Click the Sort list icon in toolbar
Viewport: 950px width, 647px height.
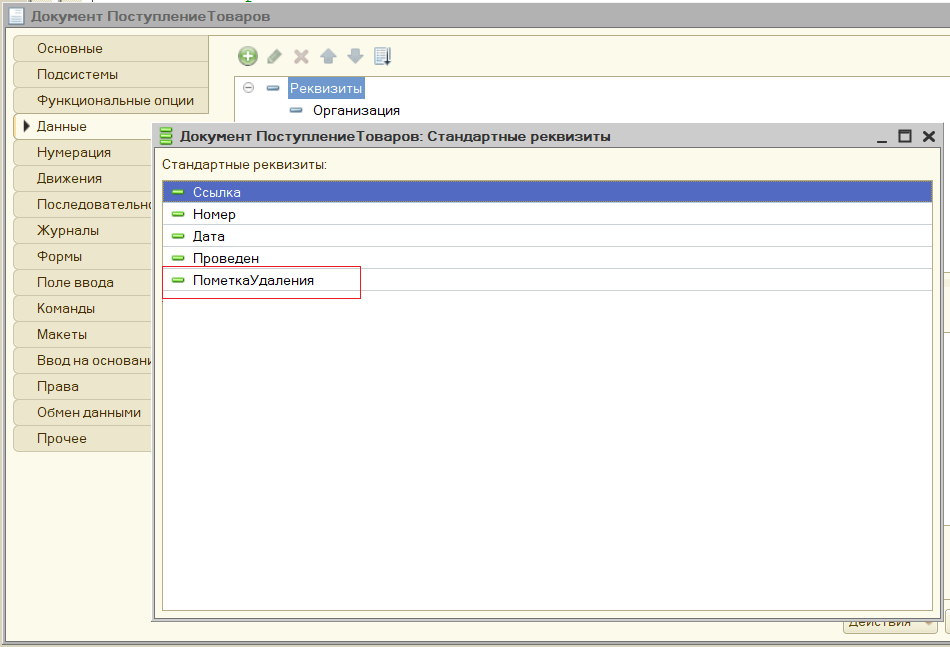383,57
